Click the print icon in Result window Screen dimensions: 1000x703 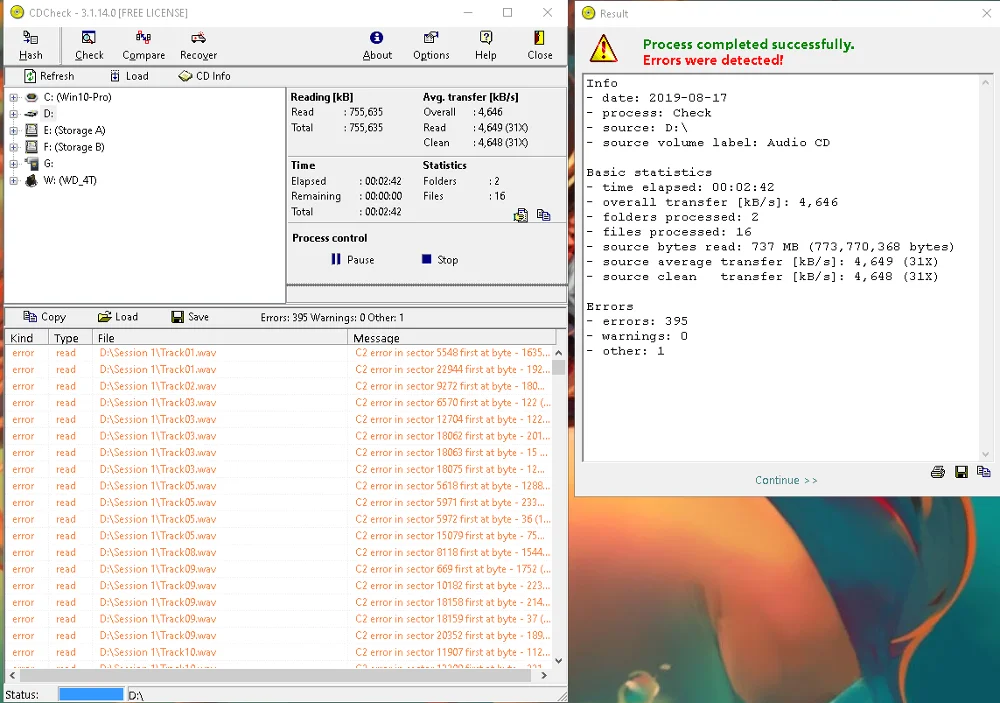937,472
